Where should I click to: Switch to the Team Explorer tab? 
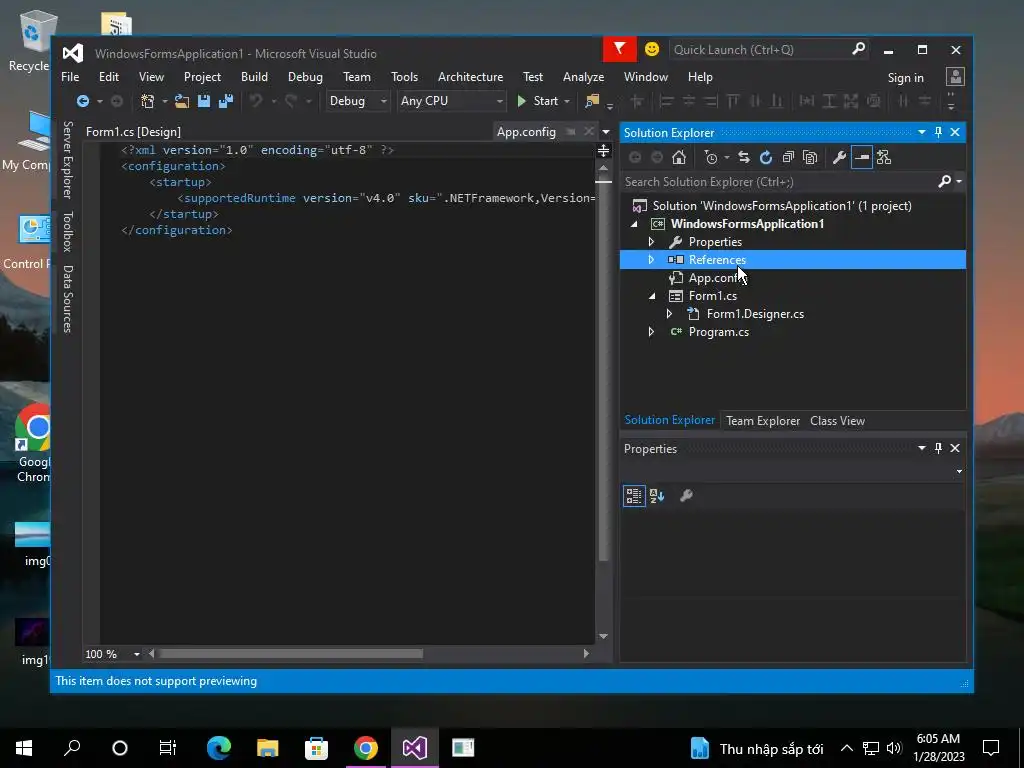tap(763, 421)
